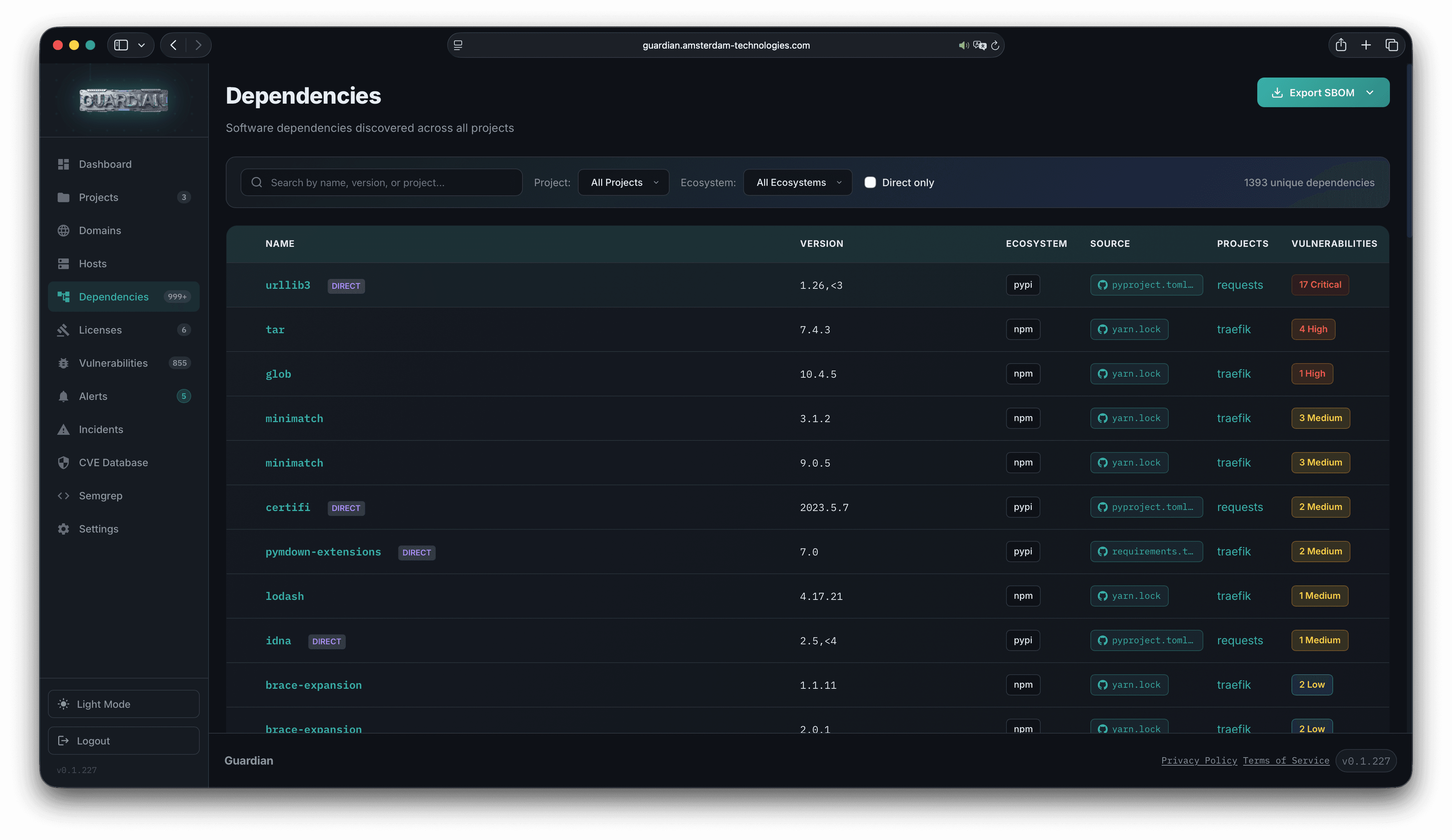The image size is (1452, 840).
Task: Click the translate icon in address bar
Action: pyautogui.click(x=979, y=45)
